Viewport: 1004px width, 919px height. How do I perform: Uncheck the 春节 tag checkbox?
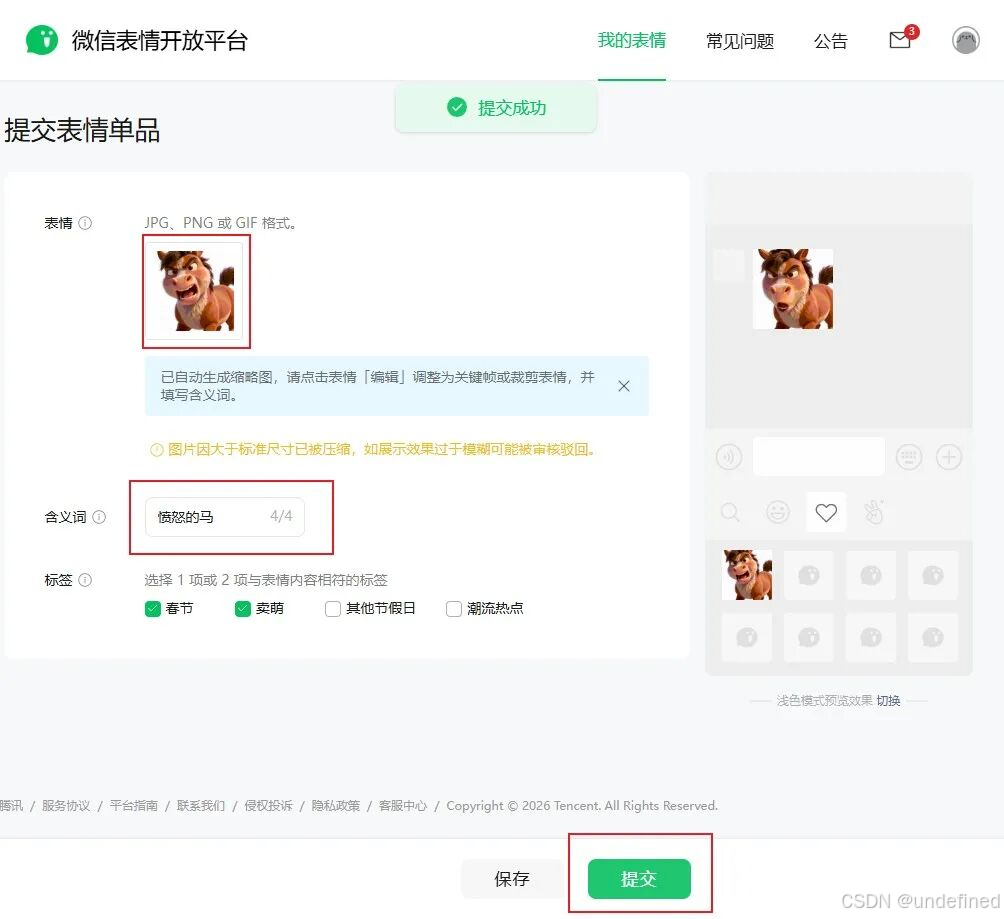153,608
